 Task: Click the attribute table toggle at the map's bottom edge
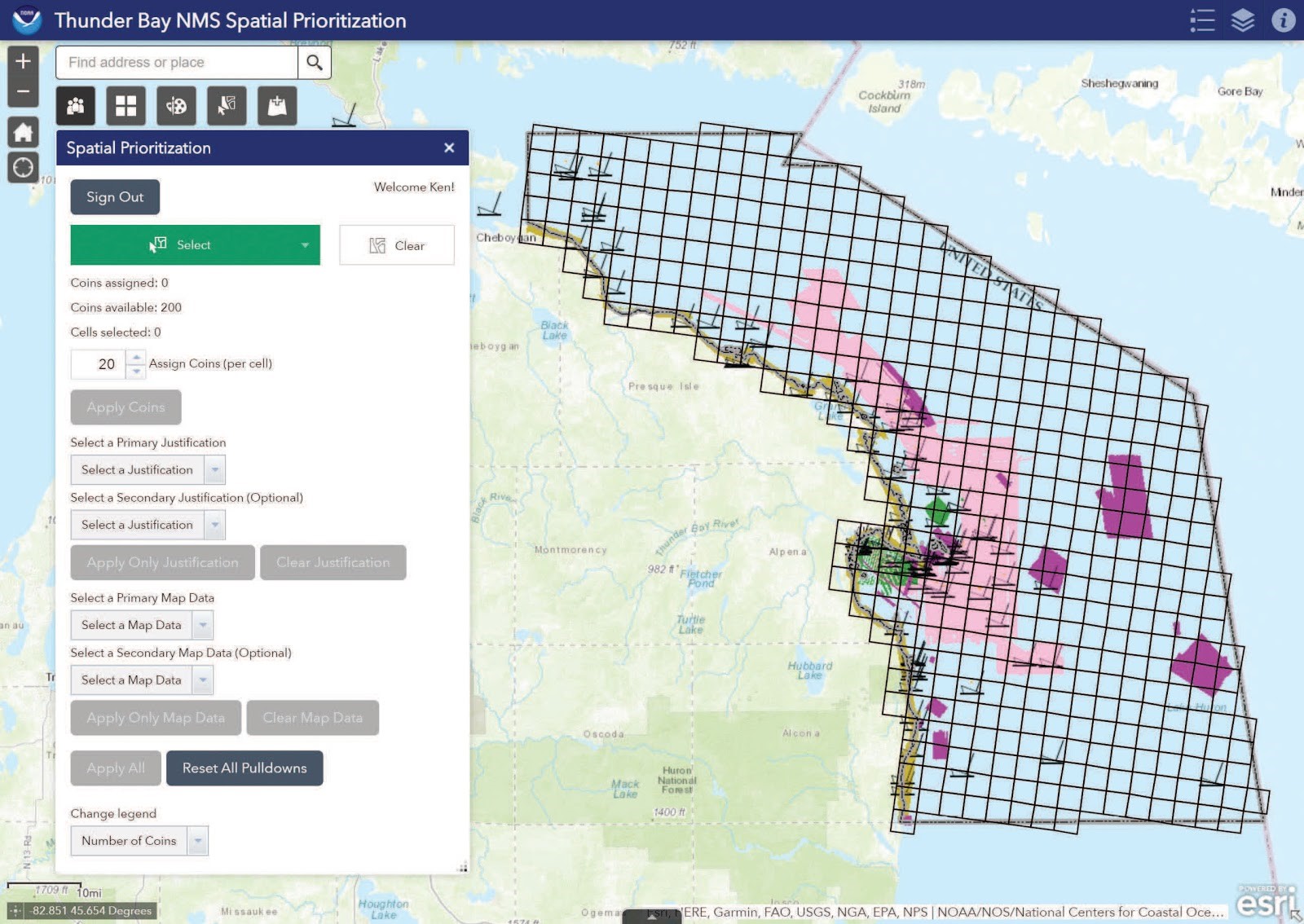coord(652,917)
